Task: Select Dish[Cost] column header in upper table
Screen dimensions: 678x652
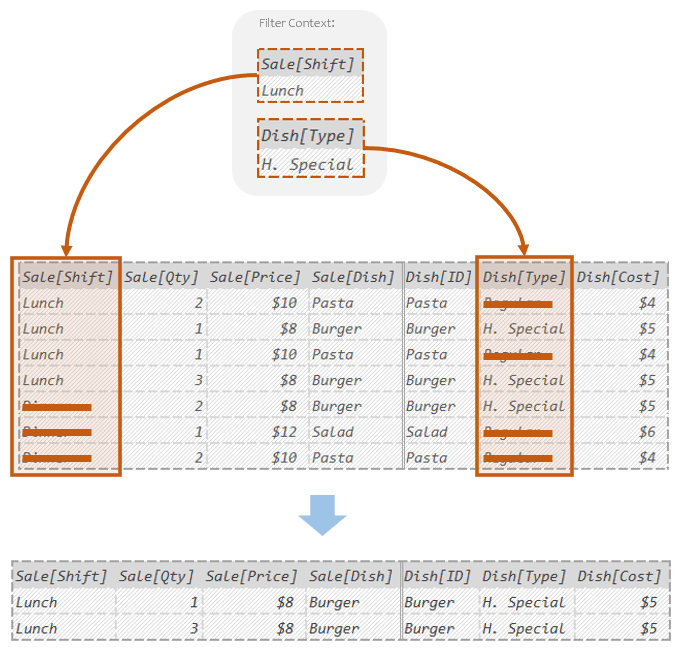Action: [x=618, y=277]
